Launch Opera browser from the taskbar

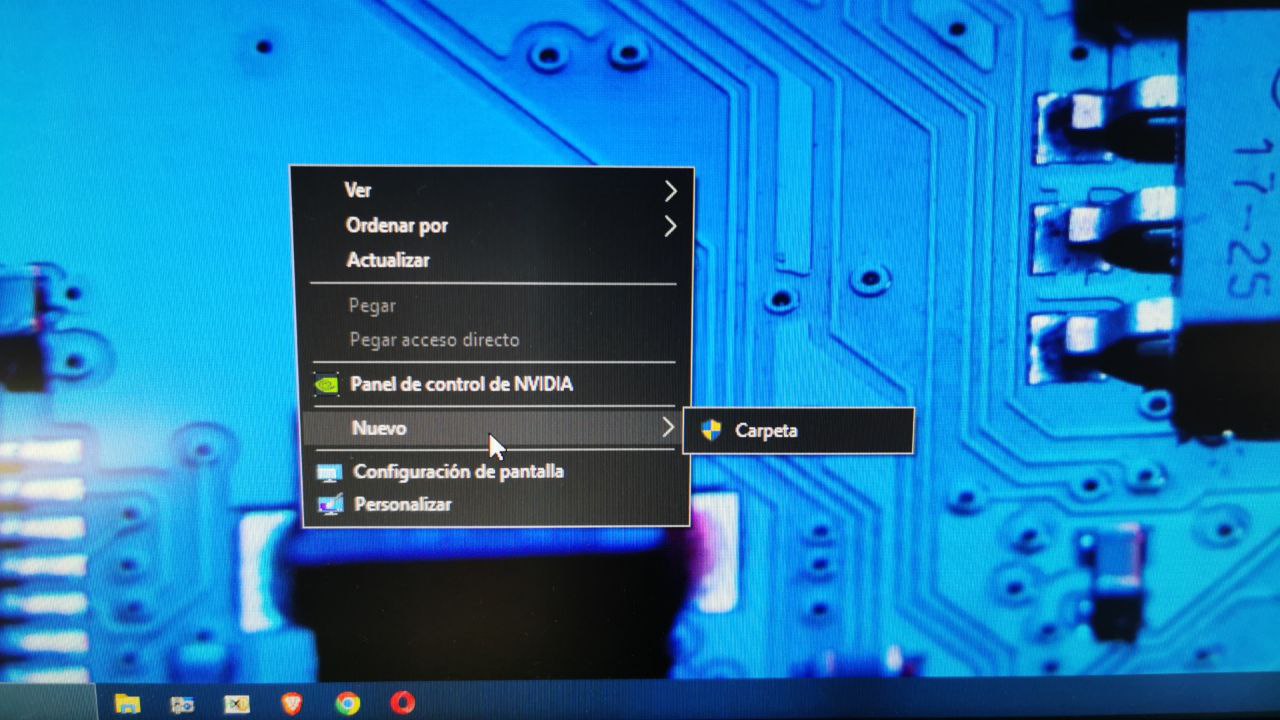(402, 703)
